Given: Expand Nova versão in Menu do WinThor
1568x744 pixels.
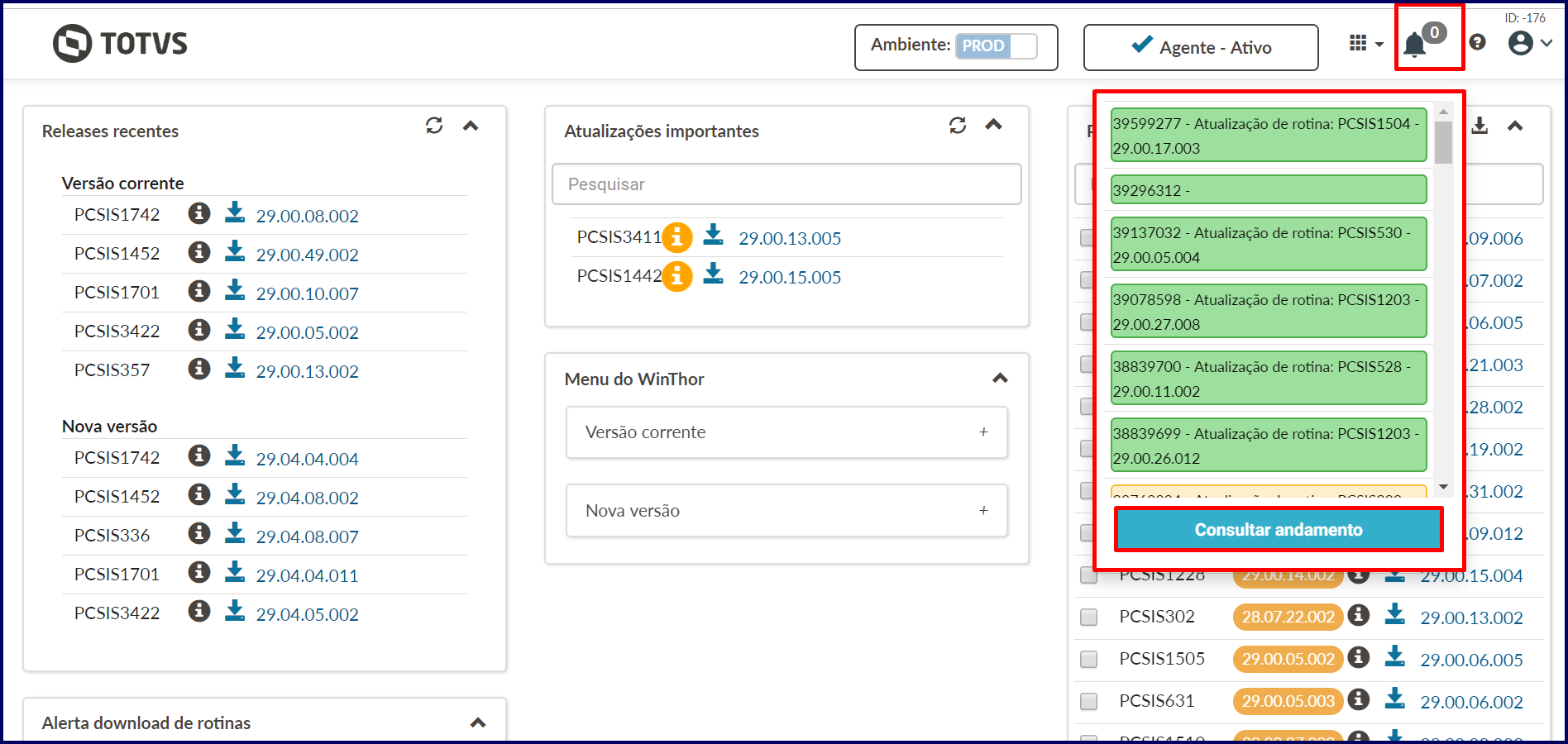Looking at the screenshot, I should pyautogui.click(x=786, y=511).
